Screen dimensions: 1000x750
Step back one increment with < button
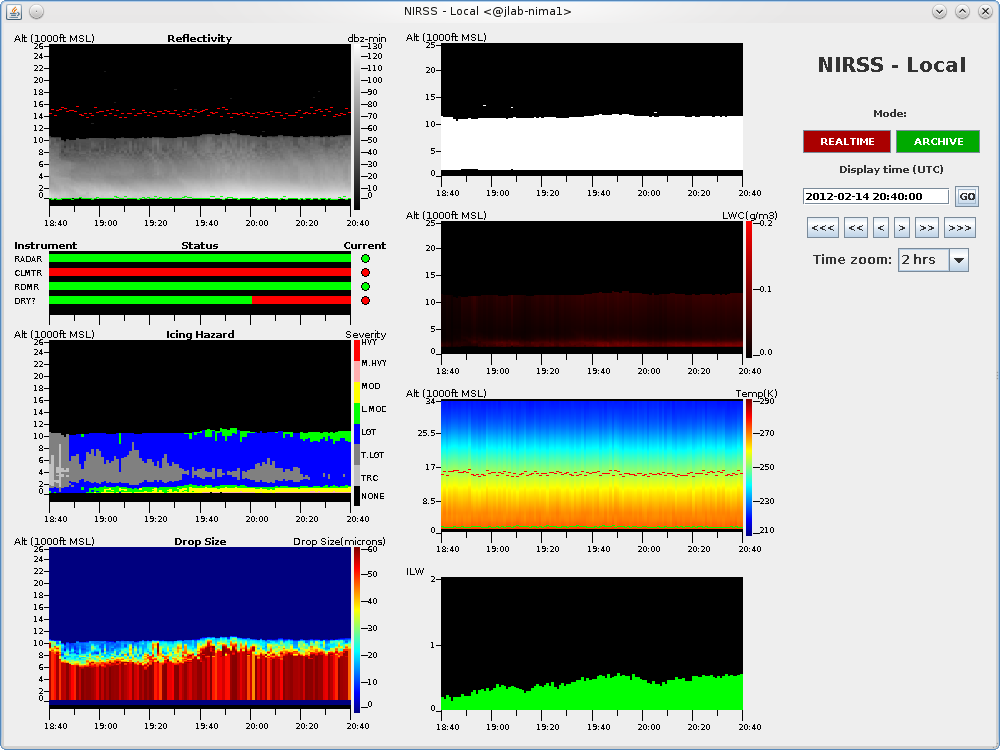(881, 228)
